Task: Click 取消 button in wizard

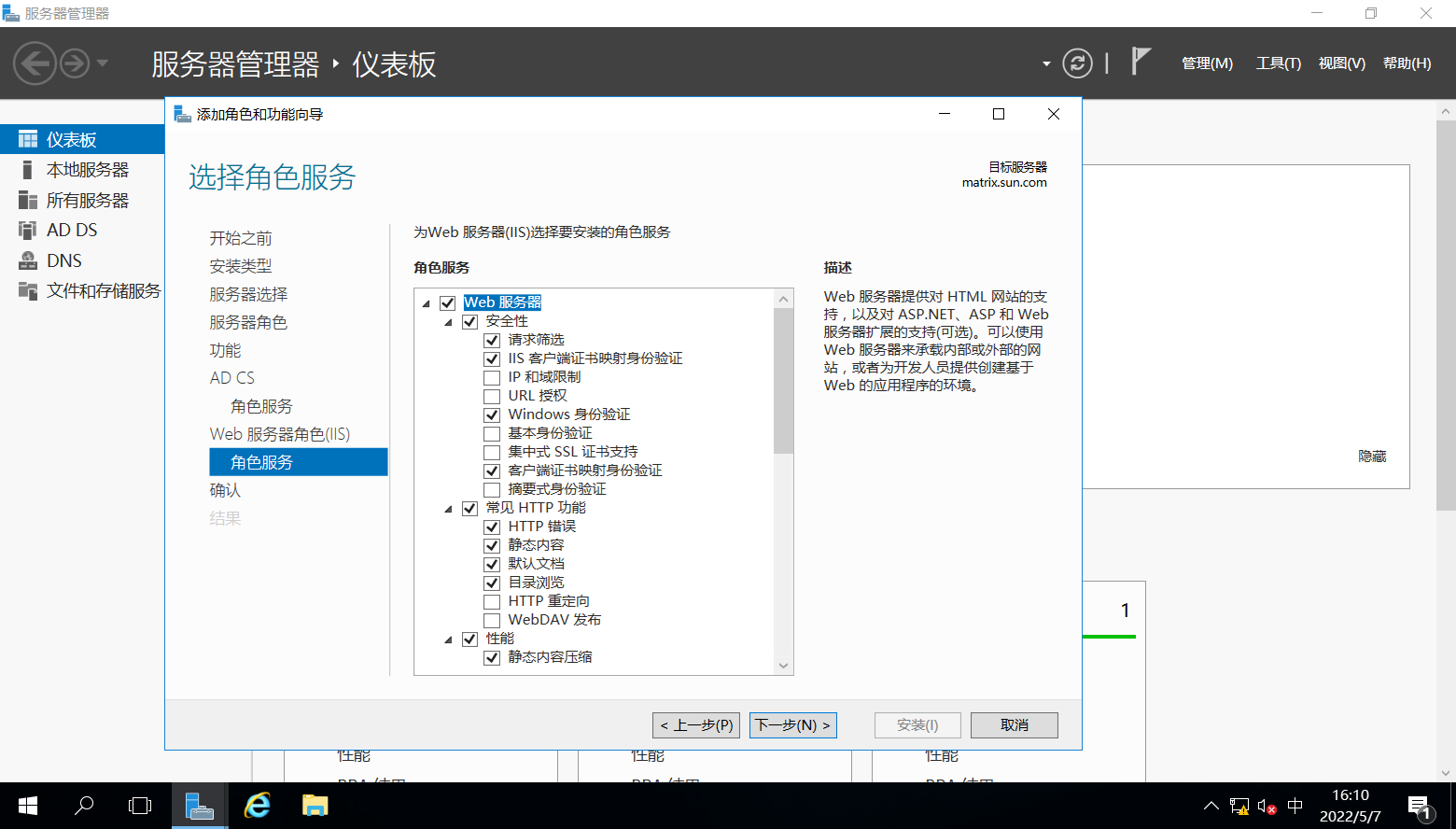Action: 1015,725
